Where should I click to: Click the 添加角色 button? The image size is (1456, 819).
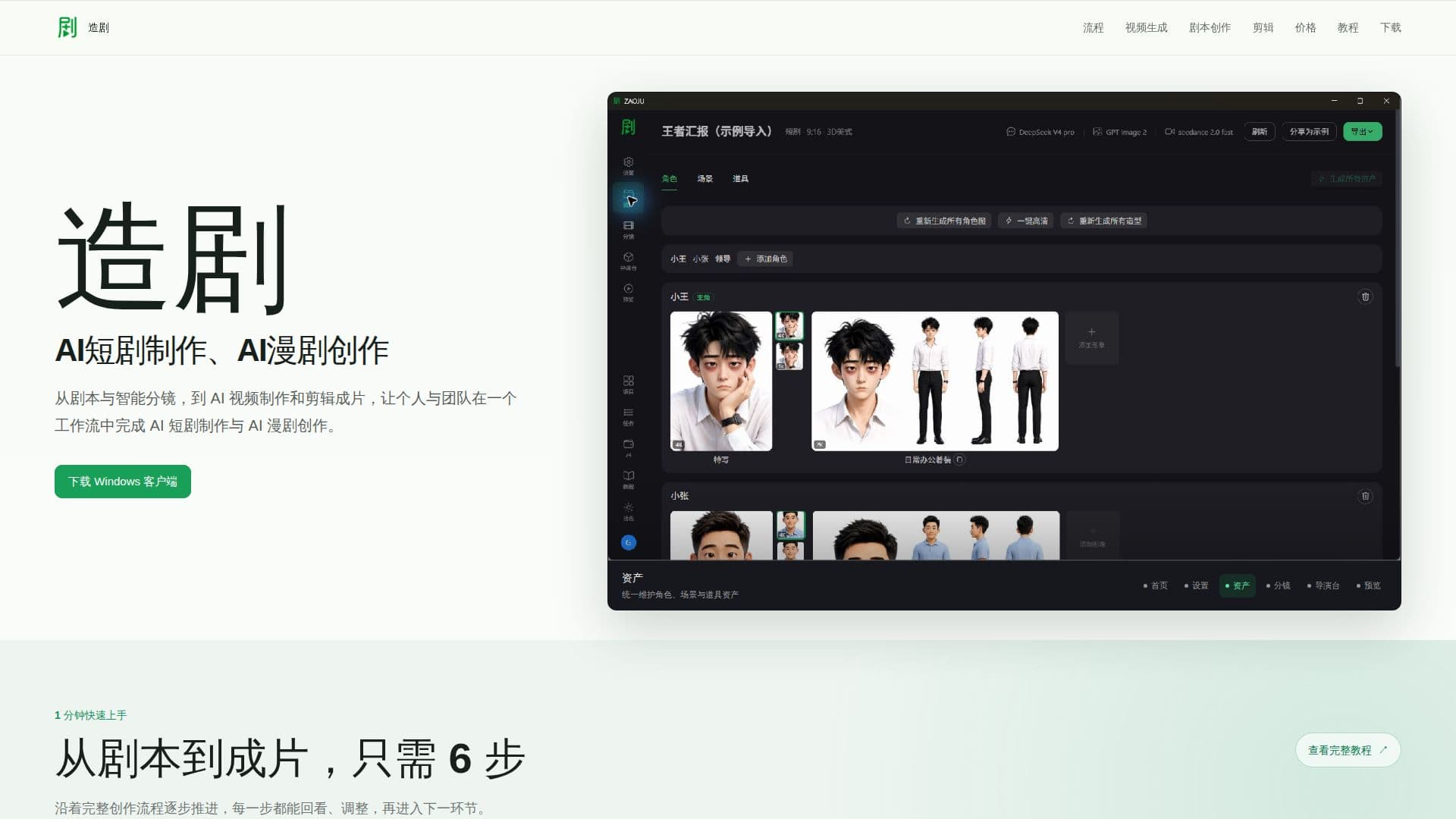click(766, 259)
